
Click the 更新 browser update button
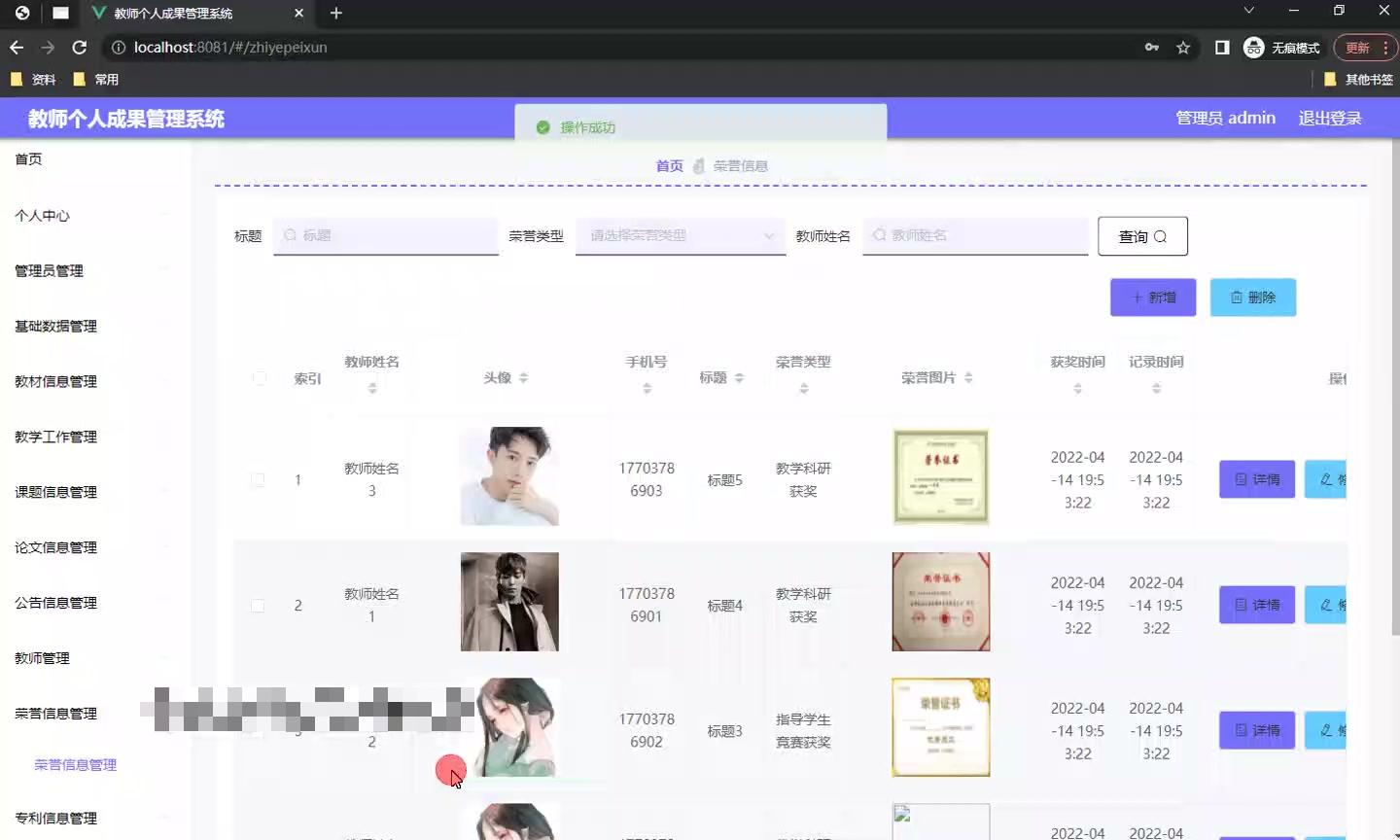point(1365,48)
